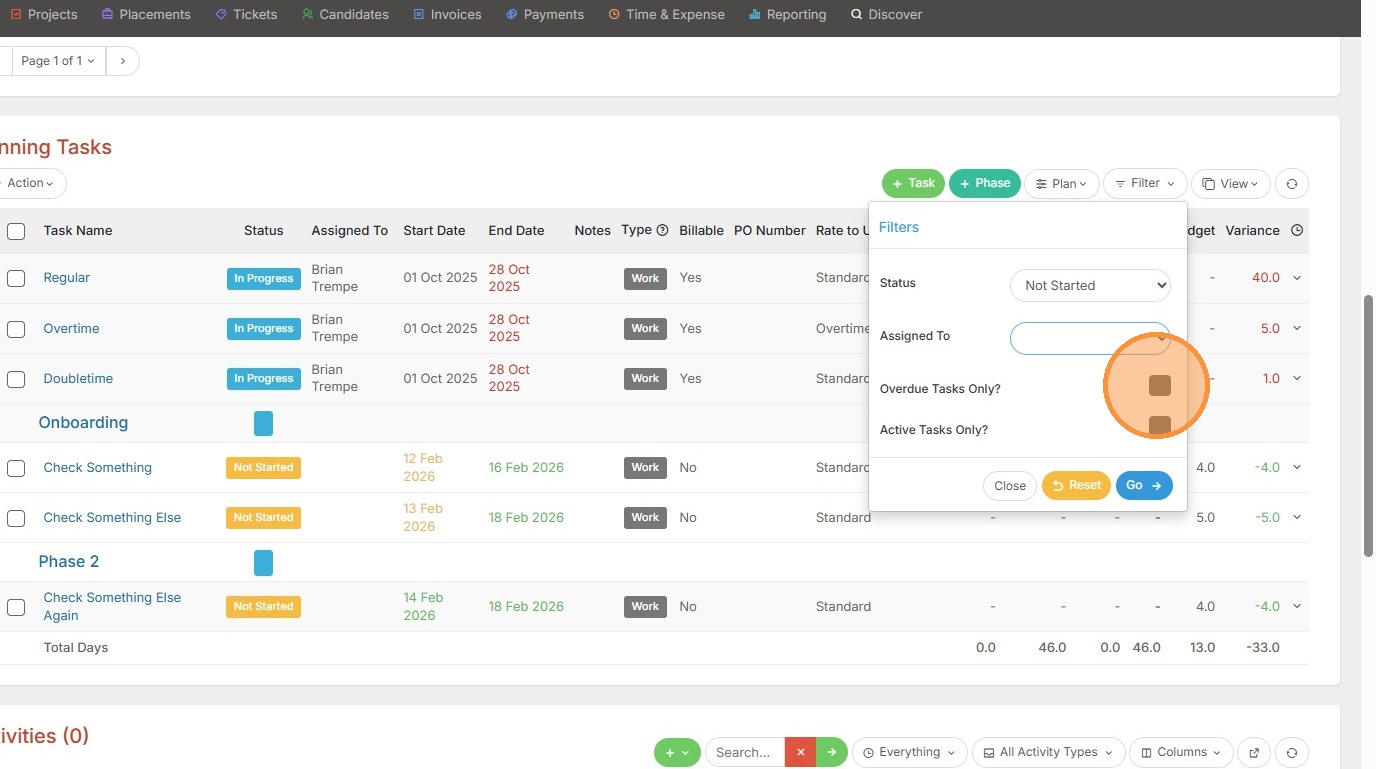Open the Payments menu

pos(545,14)
